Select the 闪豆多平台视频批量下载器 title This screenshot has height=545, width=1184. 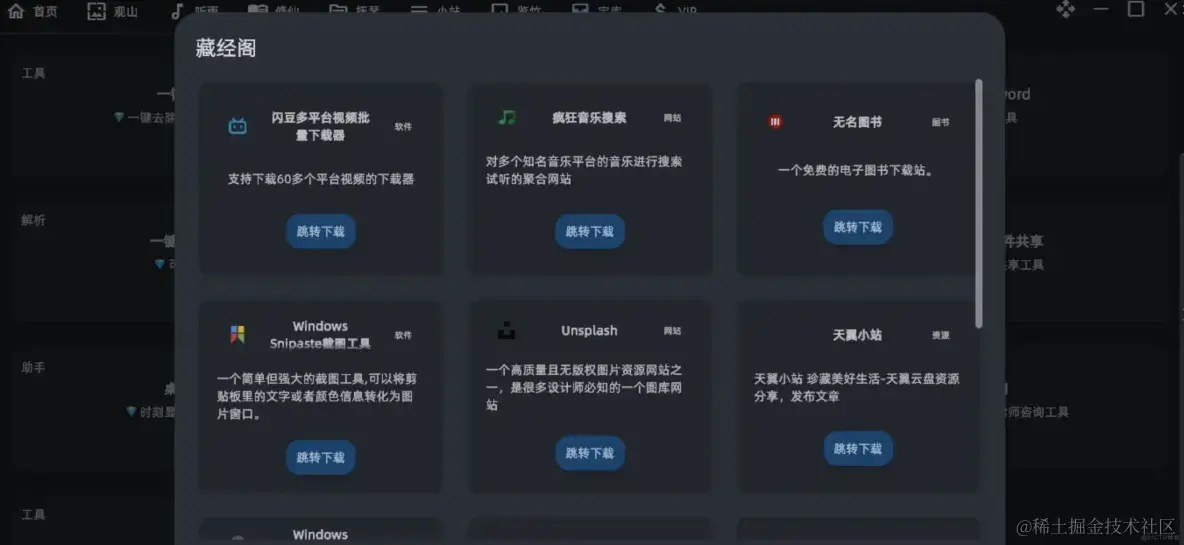pos(321,126)
